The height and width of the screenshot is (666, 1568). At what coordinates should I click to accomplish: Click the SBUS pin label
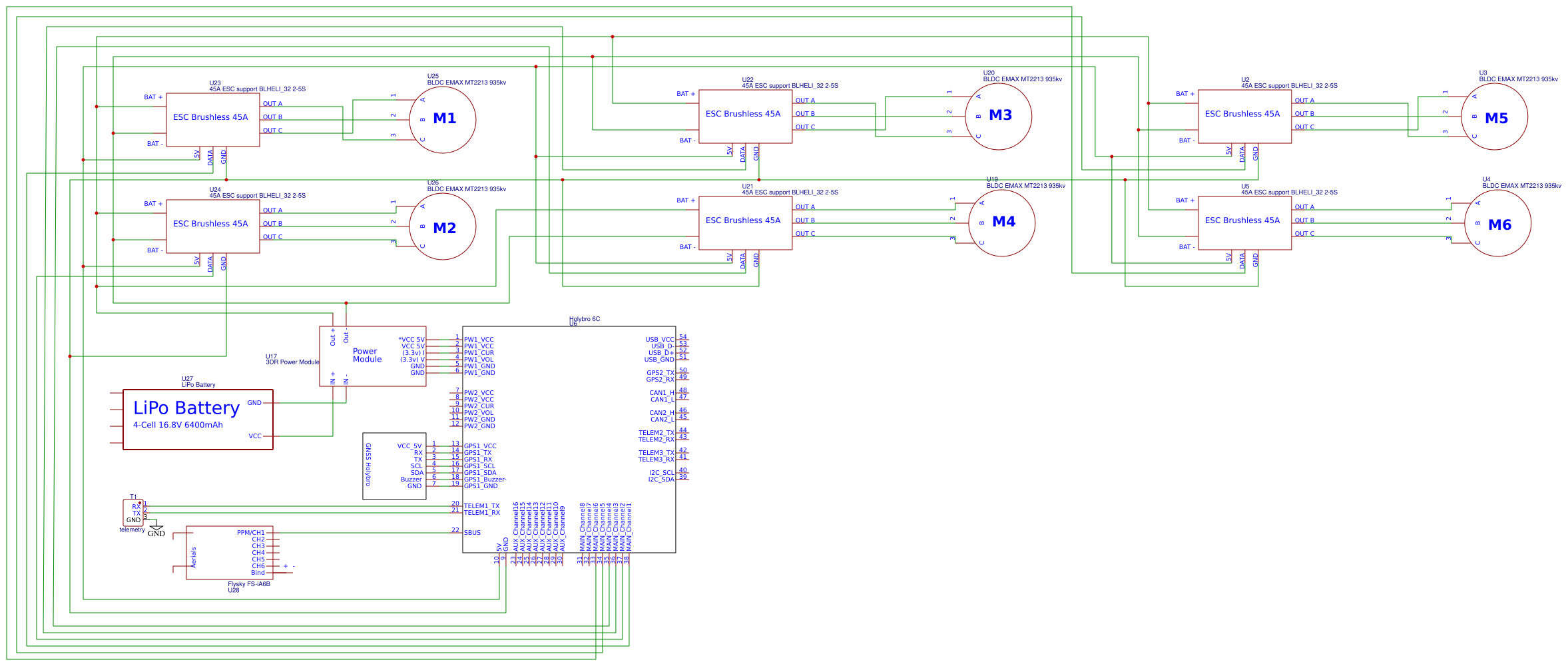click(472, 533)
